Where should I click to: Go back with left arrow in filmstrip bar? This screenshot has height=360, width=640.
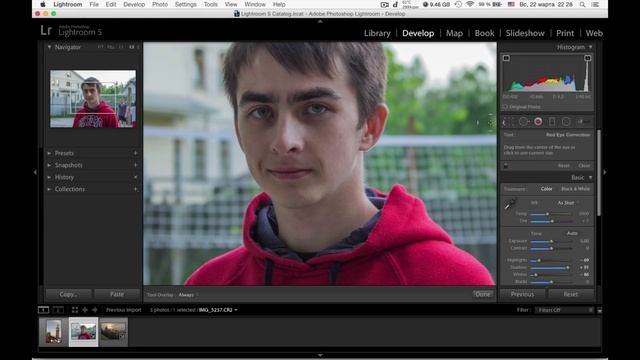coord(85,310)
